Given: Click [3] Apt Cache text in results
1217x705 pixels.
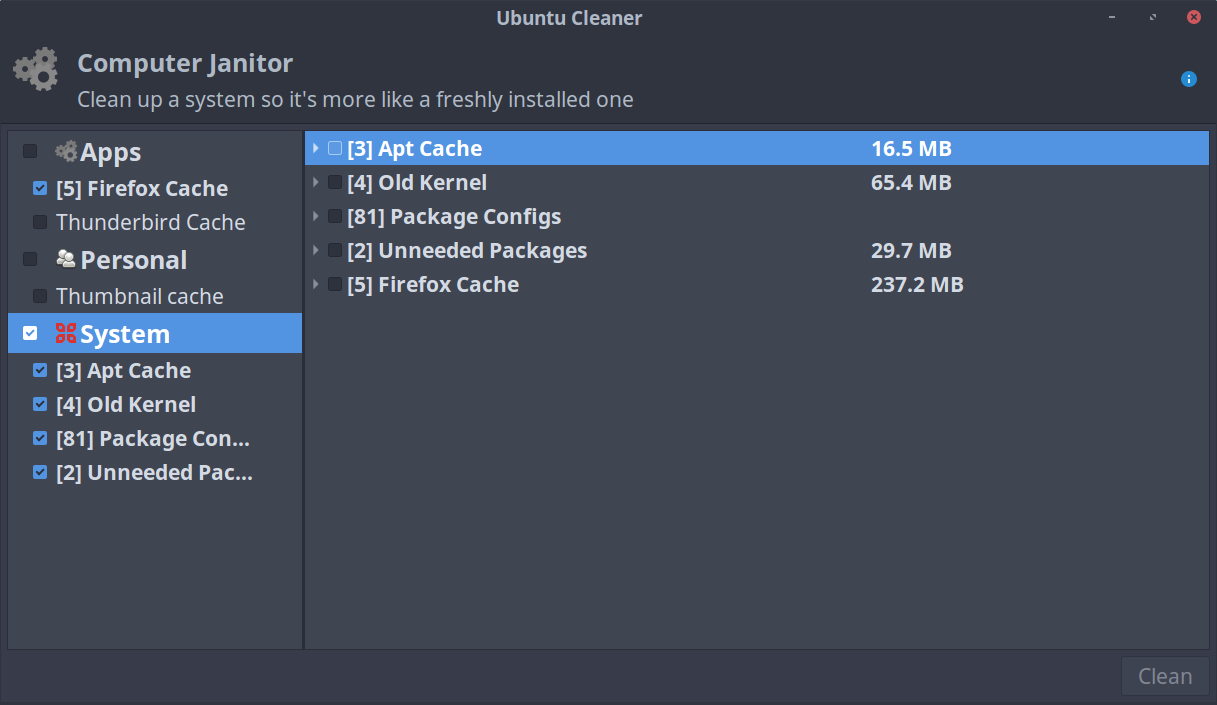Looking at the screenshot, I should 415,148.
